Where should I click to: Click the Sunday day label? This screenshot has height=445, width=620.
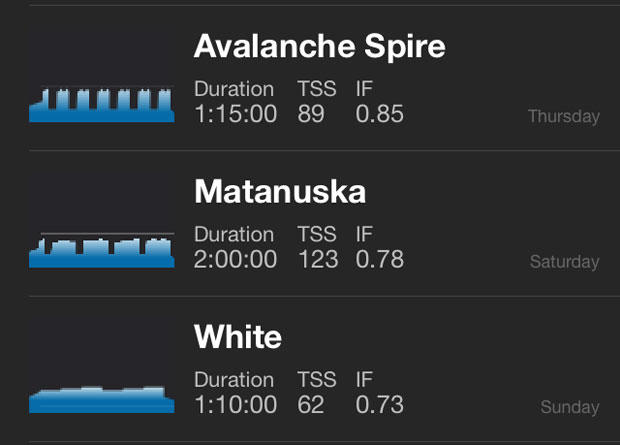(x=570, y=408)
